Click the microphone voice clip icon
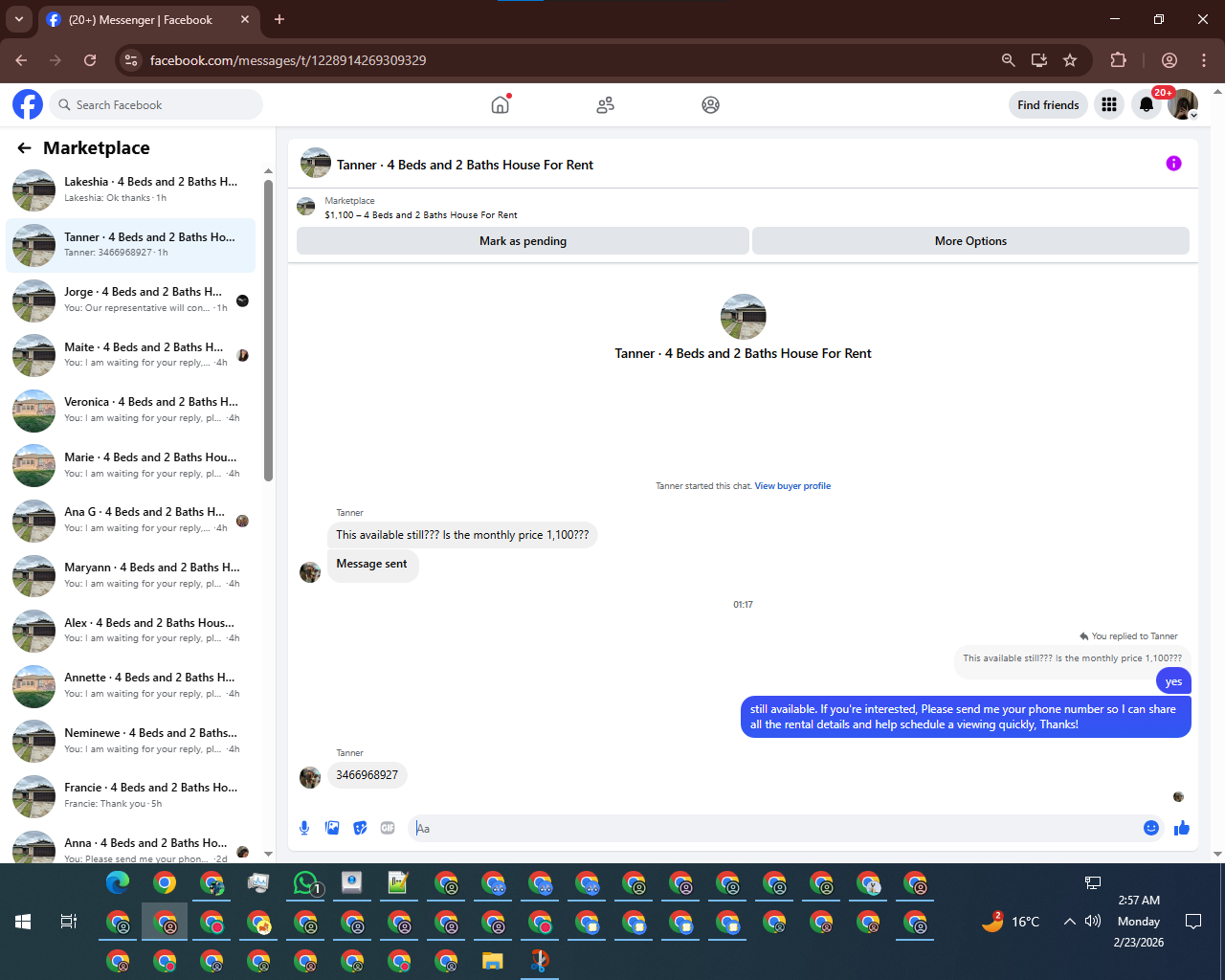The image size is (1225, 980). 304,828
